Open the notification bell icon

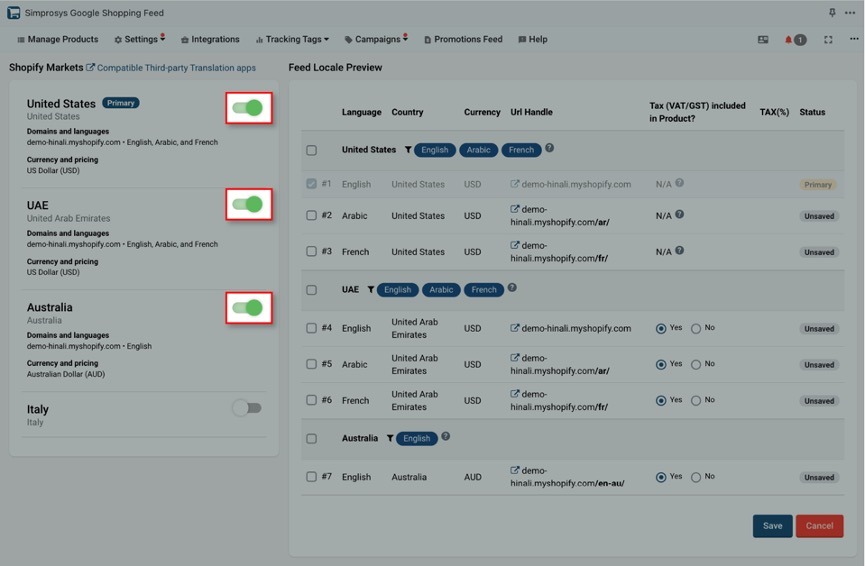[x=788, y=40]
